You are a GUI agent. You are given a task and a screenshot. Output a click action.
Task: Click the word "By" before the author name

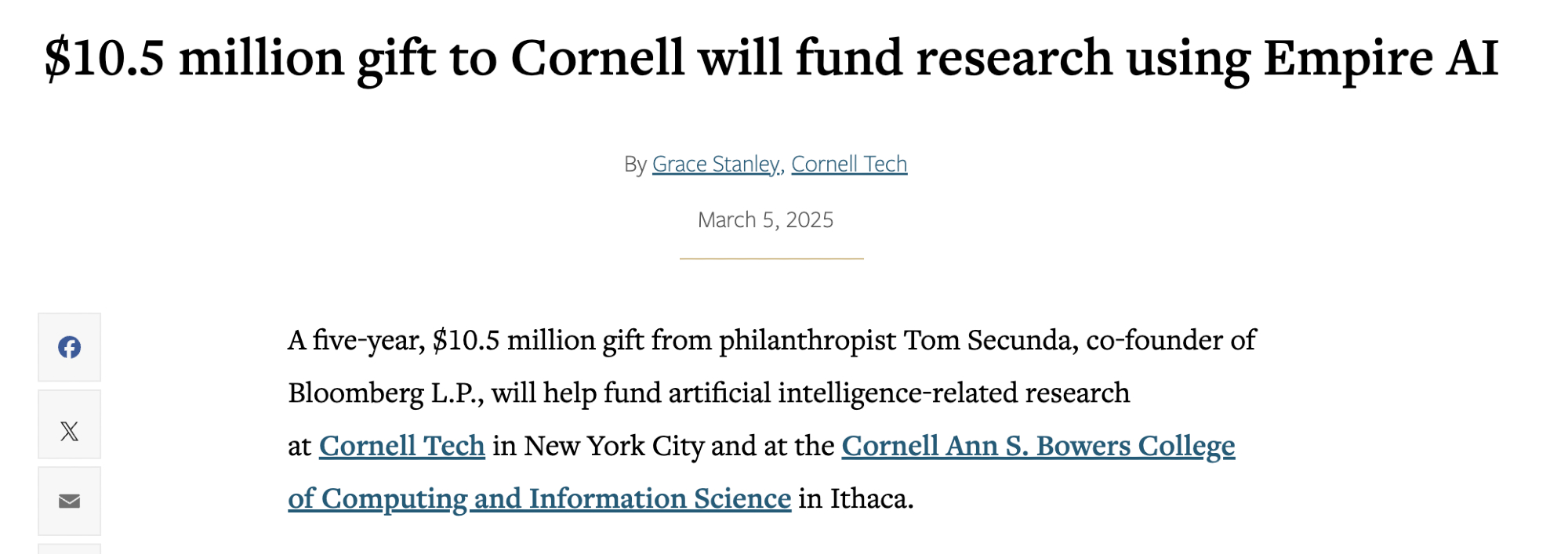click(635, 164)
